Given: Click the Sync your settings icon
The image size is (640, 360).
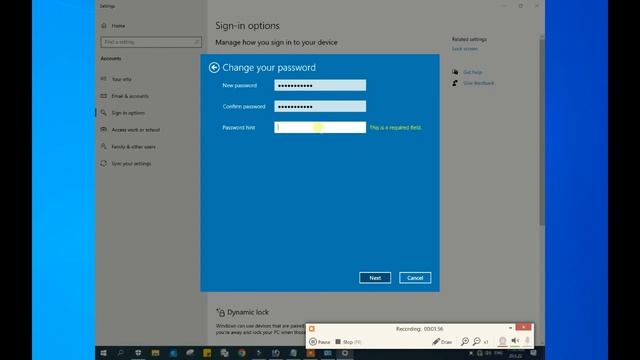Looking at the screenshot, I should [104, 163].
